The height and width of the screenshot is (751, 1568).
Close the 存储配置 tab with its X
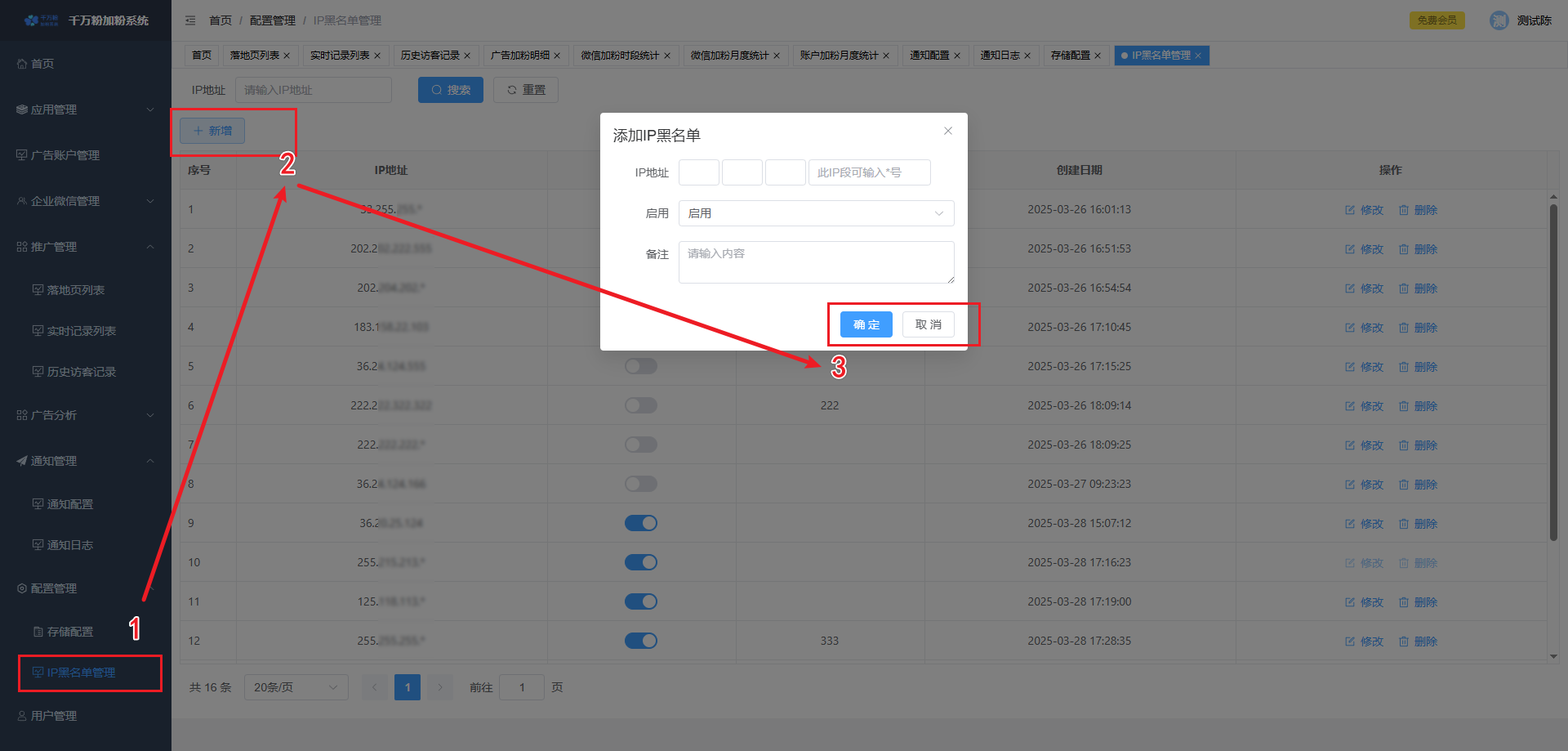tap(1098, 56)
